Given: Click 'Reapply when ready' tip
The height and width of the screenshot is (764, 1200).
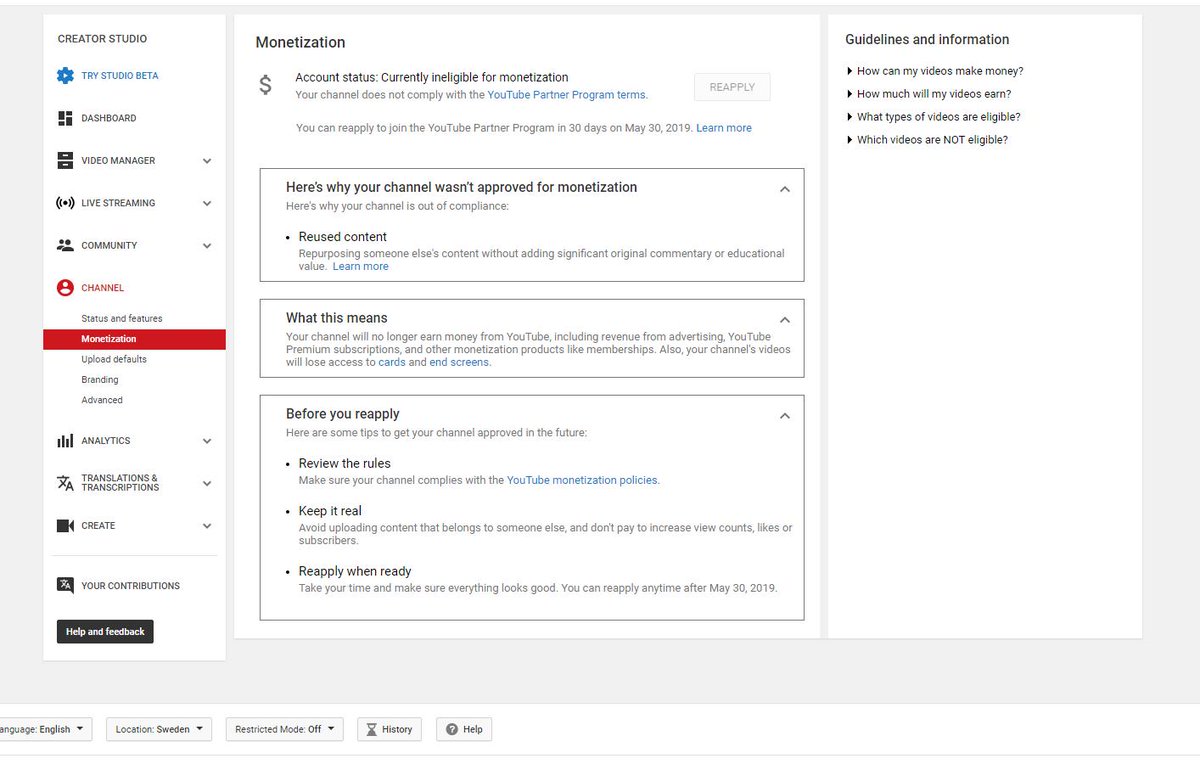Looking at the screenshot, I should pyautogui.click(x=355, y=572).
